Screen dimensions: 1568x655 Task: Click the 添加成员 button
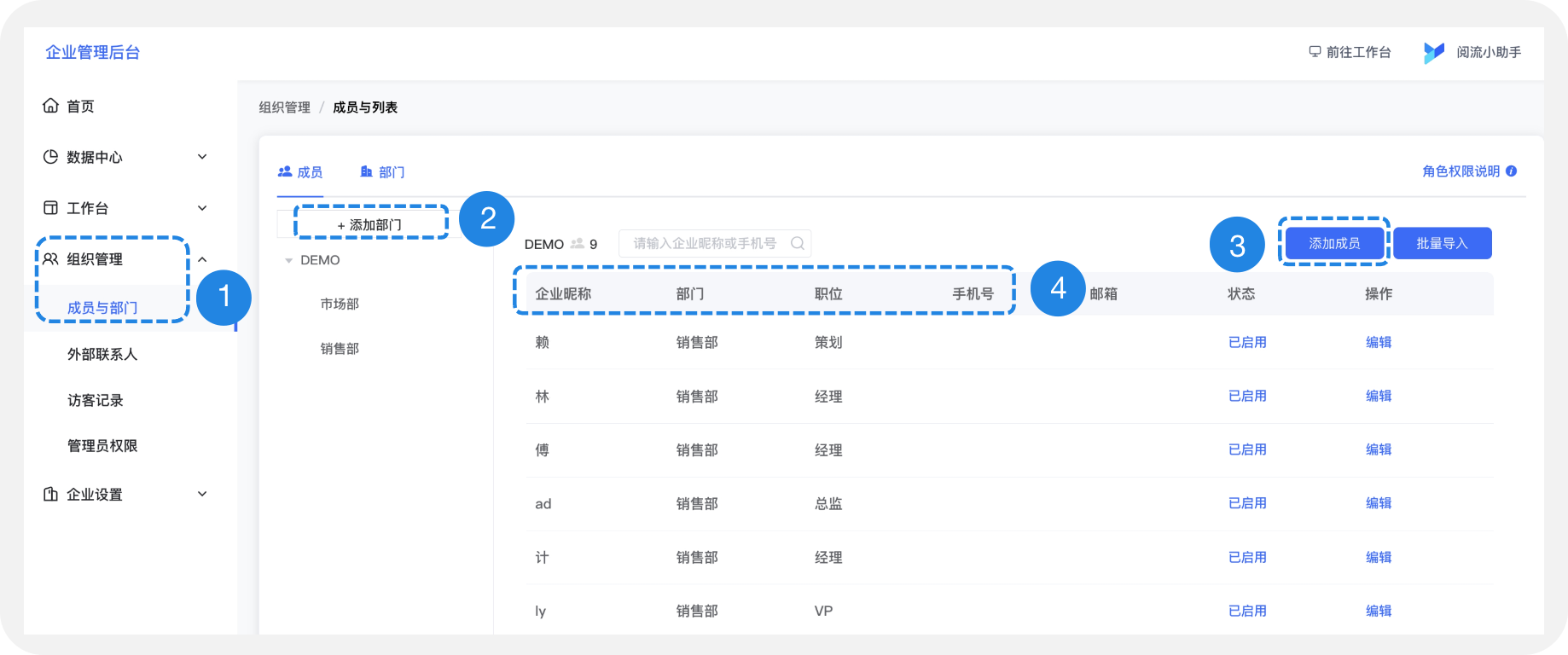(1334, 243)
